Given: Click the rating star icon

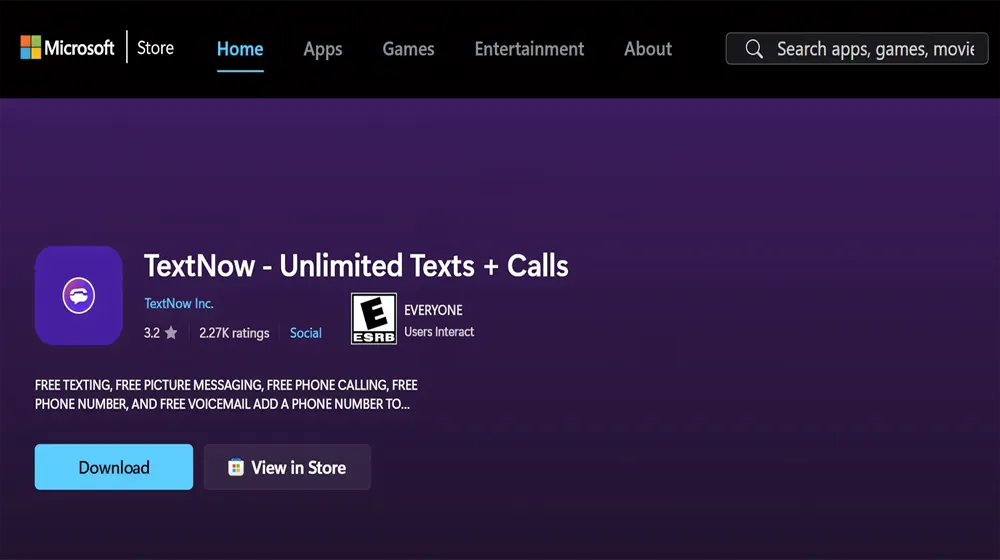Looking at the screenshot, I should 171,332.
